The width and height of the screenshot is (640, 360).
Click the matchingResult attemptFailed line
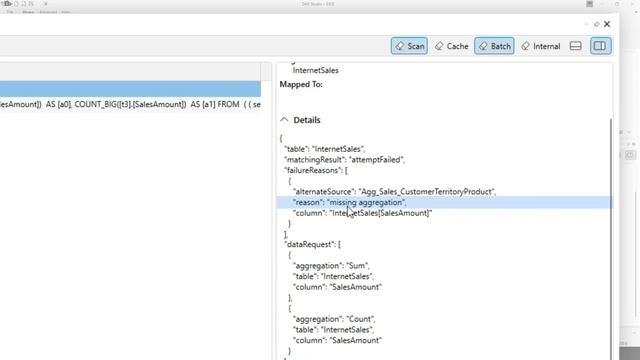[344, 160]
